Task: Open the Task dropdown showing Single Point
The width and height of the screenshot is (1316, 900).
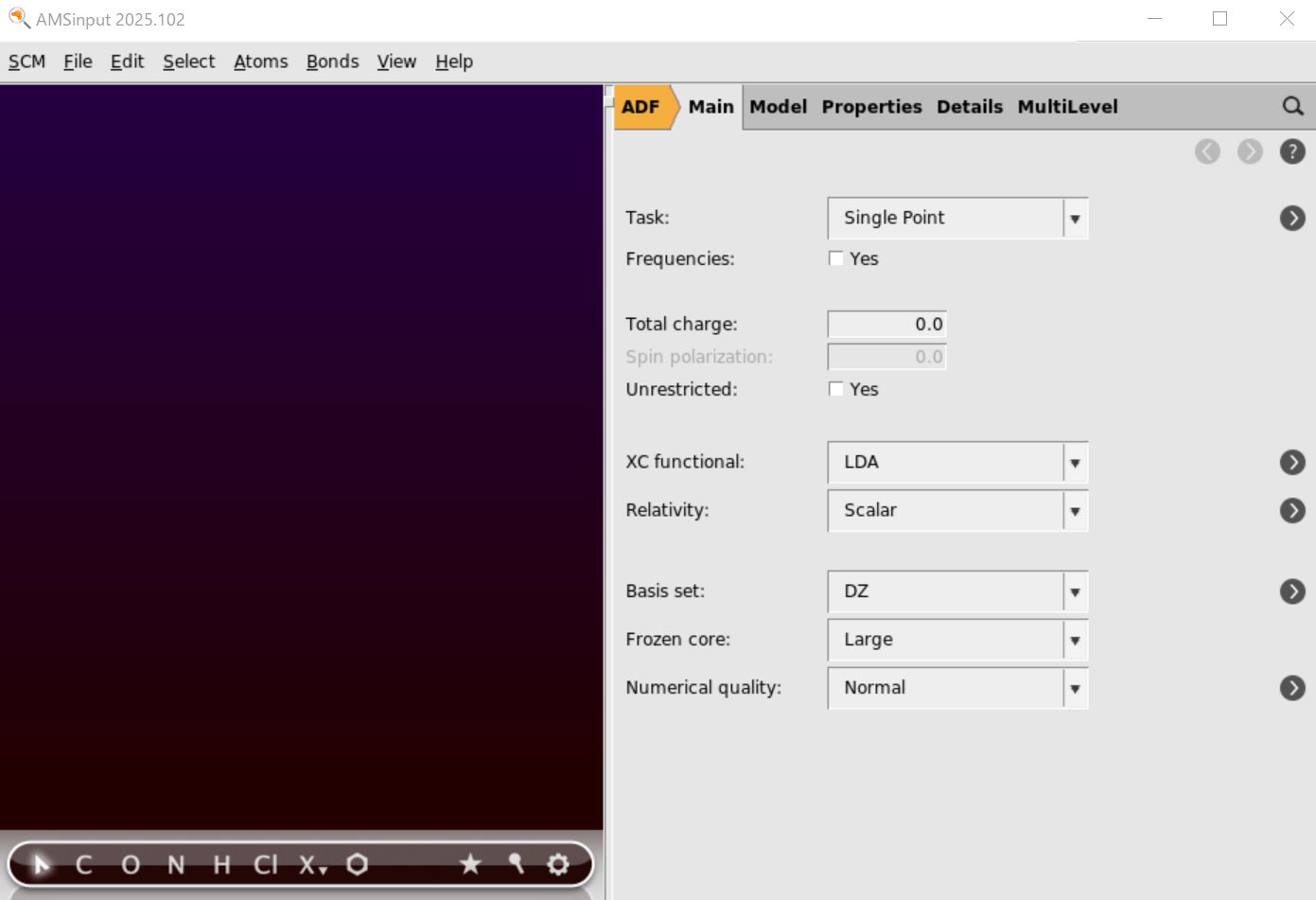Action: pyautogui.click(x=957, y=218)
